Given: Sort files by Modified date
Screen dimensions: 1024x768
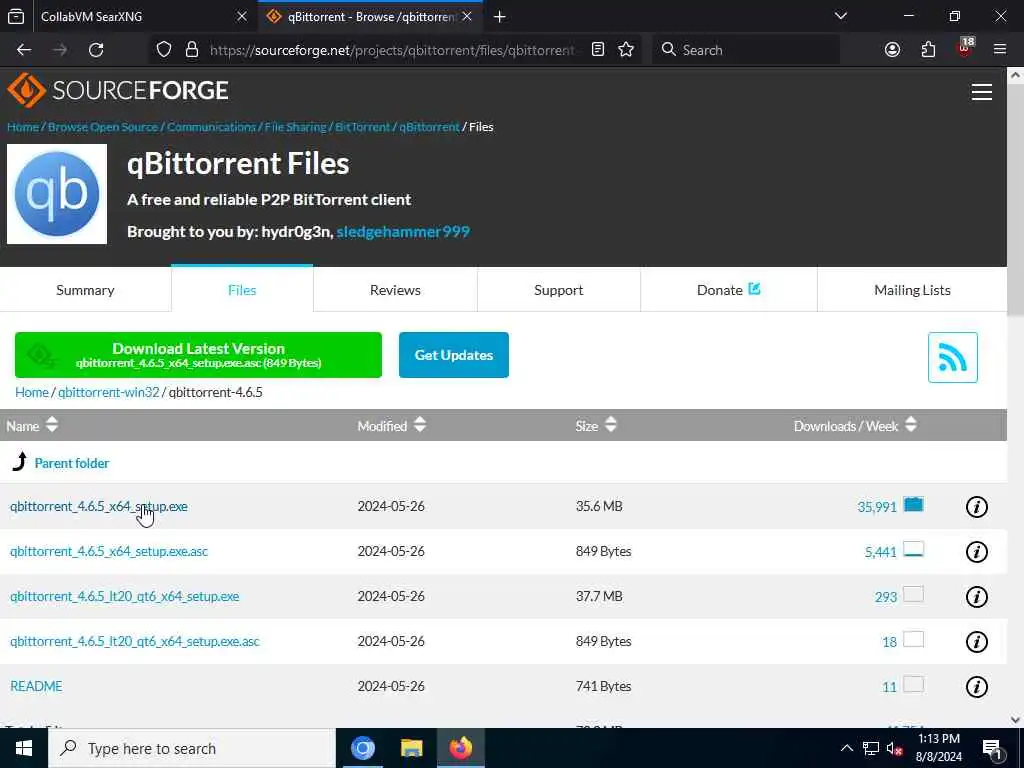Looking at the screenshot, I should coord(392,426).
